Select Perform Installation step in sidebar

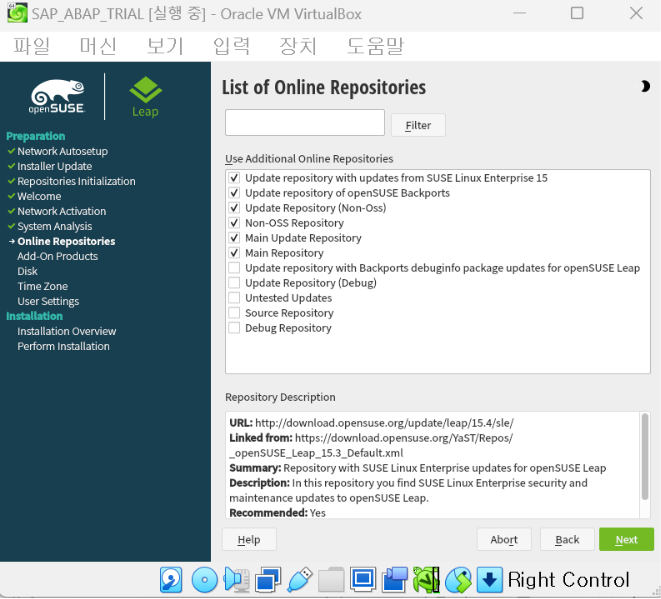click(x=63, y=347)
